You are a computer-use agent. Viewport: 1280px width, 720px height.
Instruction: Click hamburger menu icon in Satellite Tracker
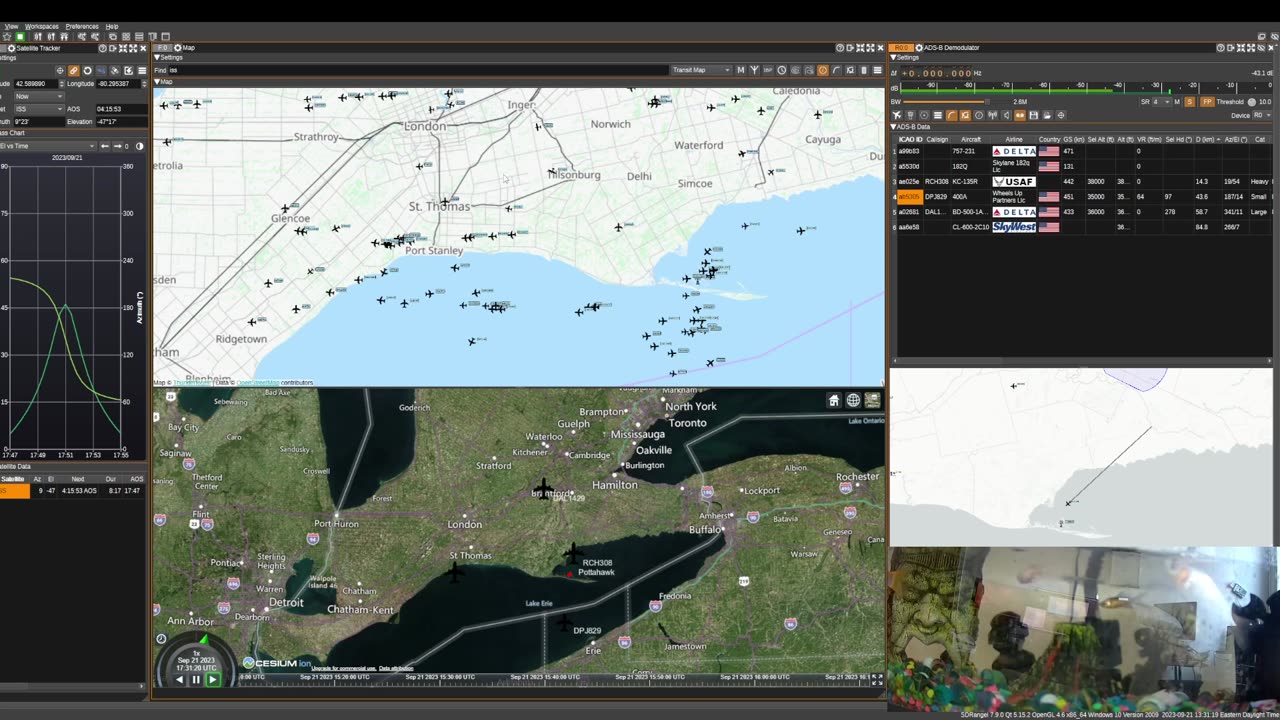click(x=142, y=71)
